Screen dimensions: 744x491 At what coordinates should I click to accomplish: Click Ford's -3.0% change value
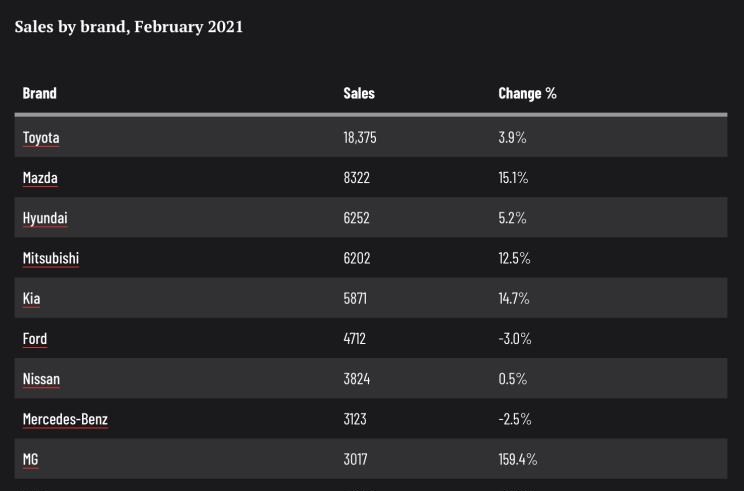pyautogui.click(x=515, y=339)
